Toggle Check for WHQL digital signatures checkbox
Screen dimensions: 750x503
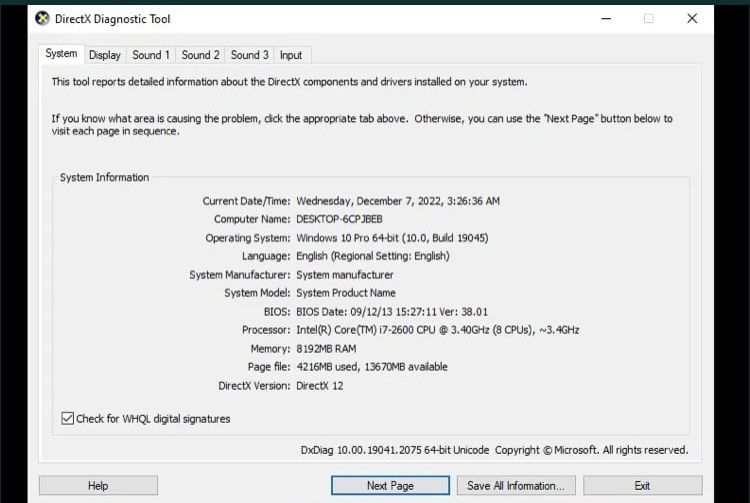click(x=67, y=418)
